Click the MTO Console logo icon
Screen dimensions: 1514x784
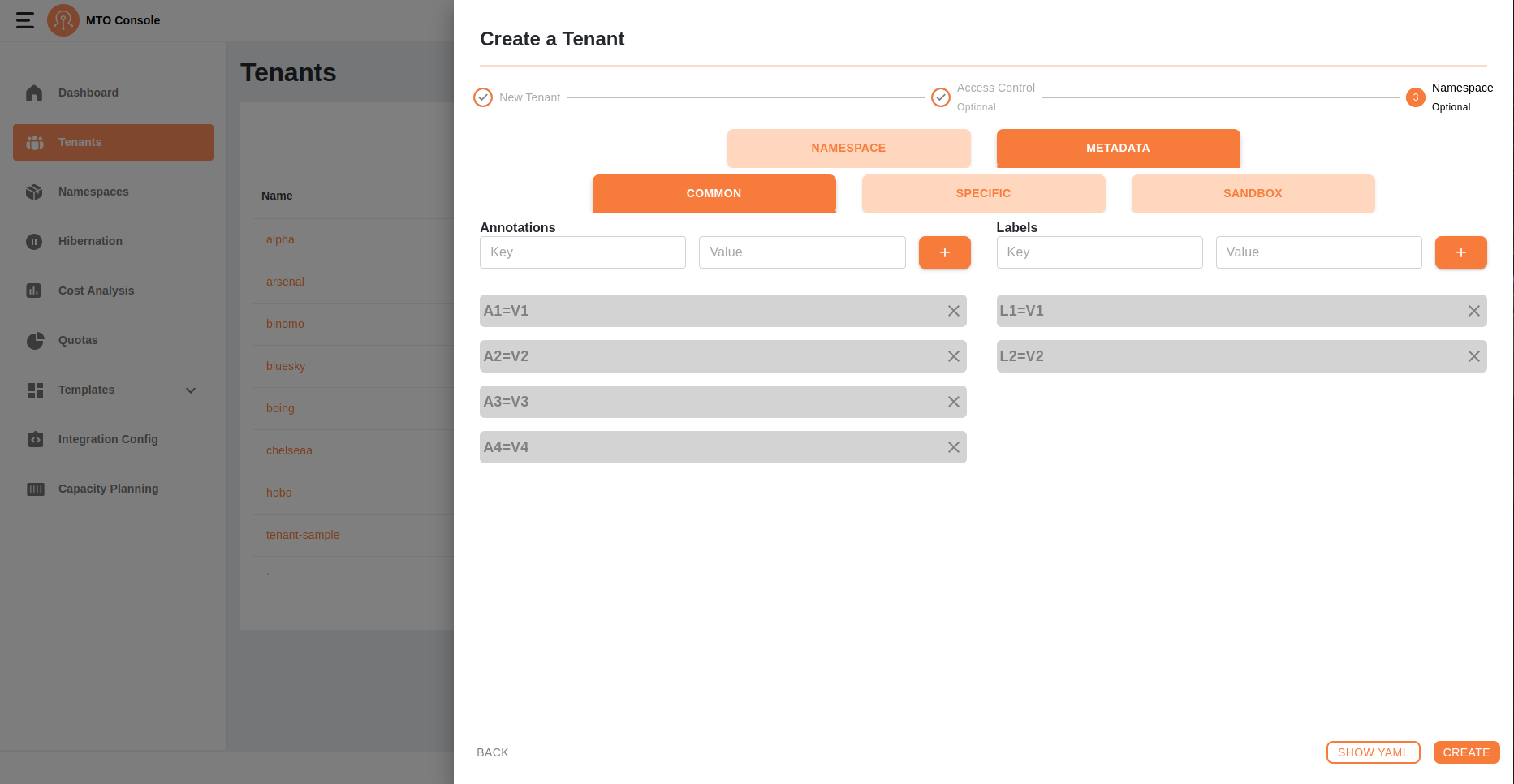[63, 20]
